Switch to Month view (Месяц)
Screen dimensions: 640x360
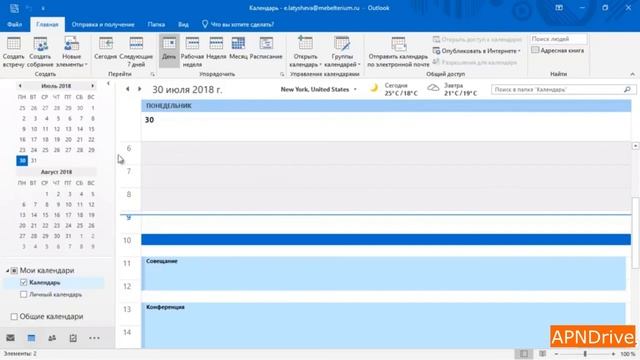tap(238, 49)
